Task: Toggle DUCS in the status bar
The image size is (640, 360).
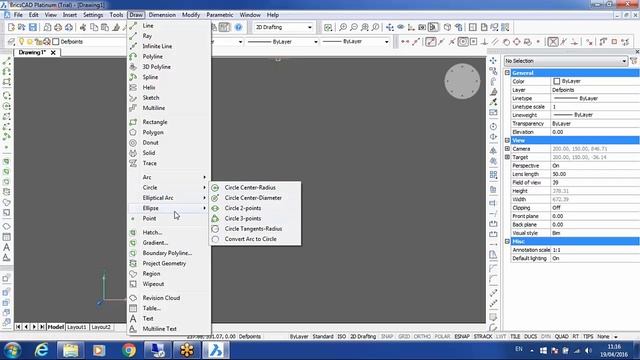Action: [530, 336]
